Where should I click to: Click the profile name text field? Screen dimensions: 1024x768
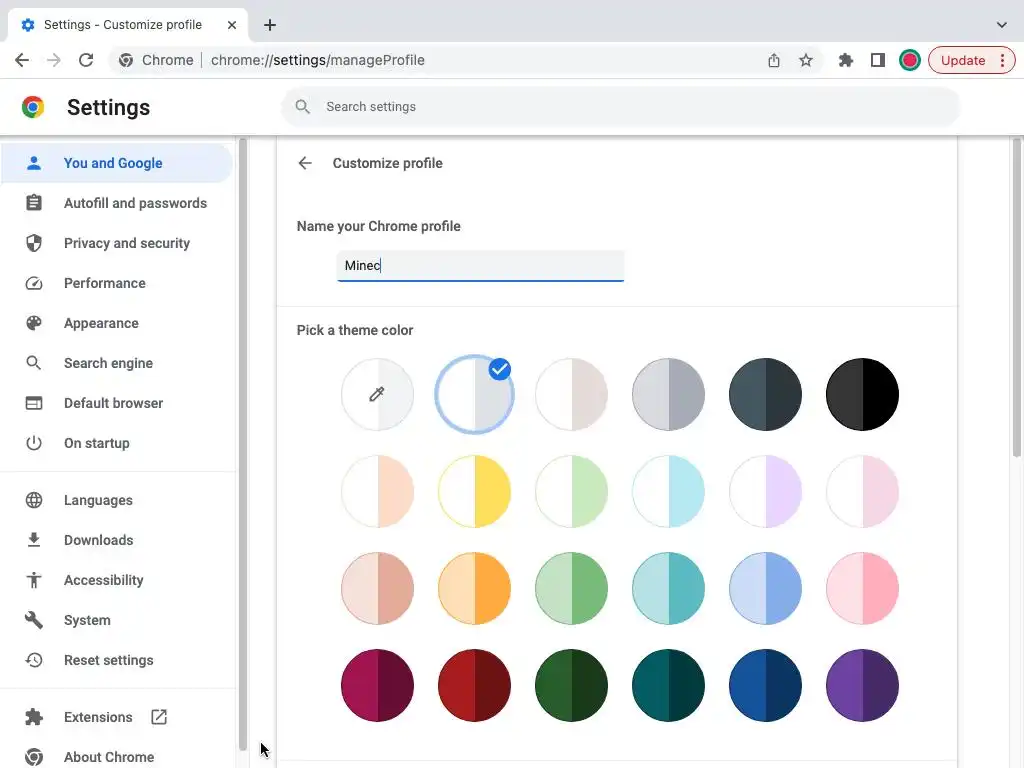[x=481, y=266]
